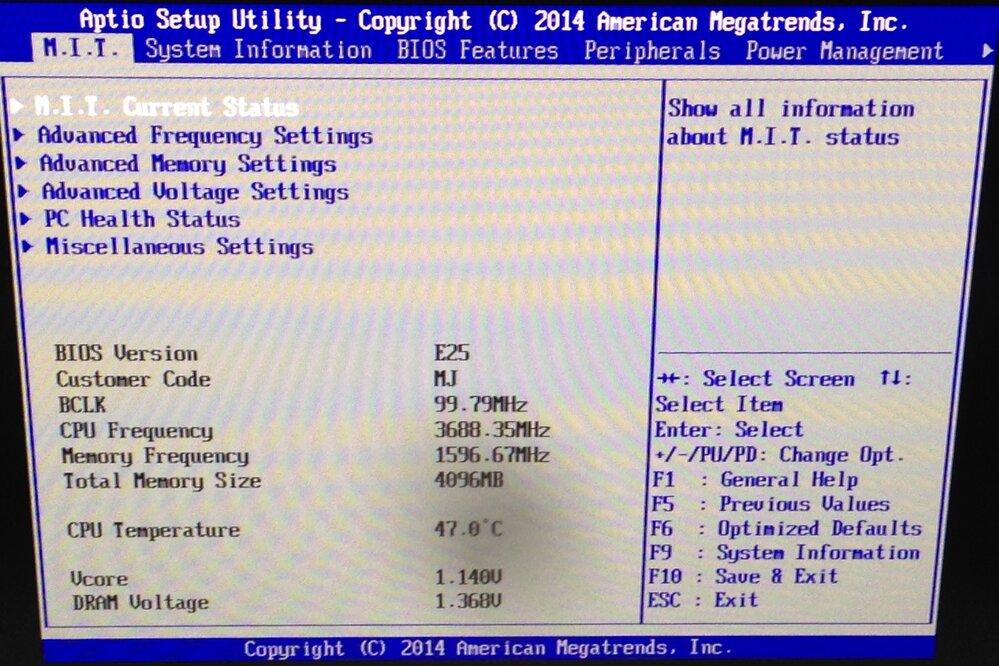Click arrow beside Advanced Frequency Settings
The height and width of the screenshot is (666, 999).
point(20,134)
